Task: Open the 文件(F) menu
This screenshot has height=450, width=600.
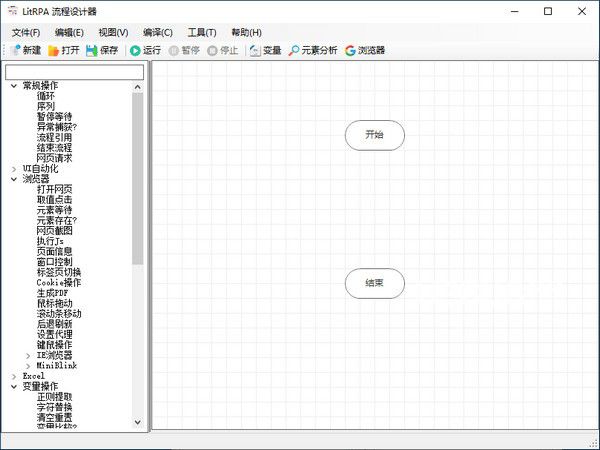Action: pos(26,33)
